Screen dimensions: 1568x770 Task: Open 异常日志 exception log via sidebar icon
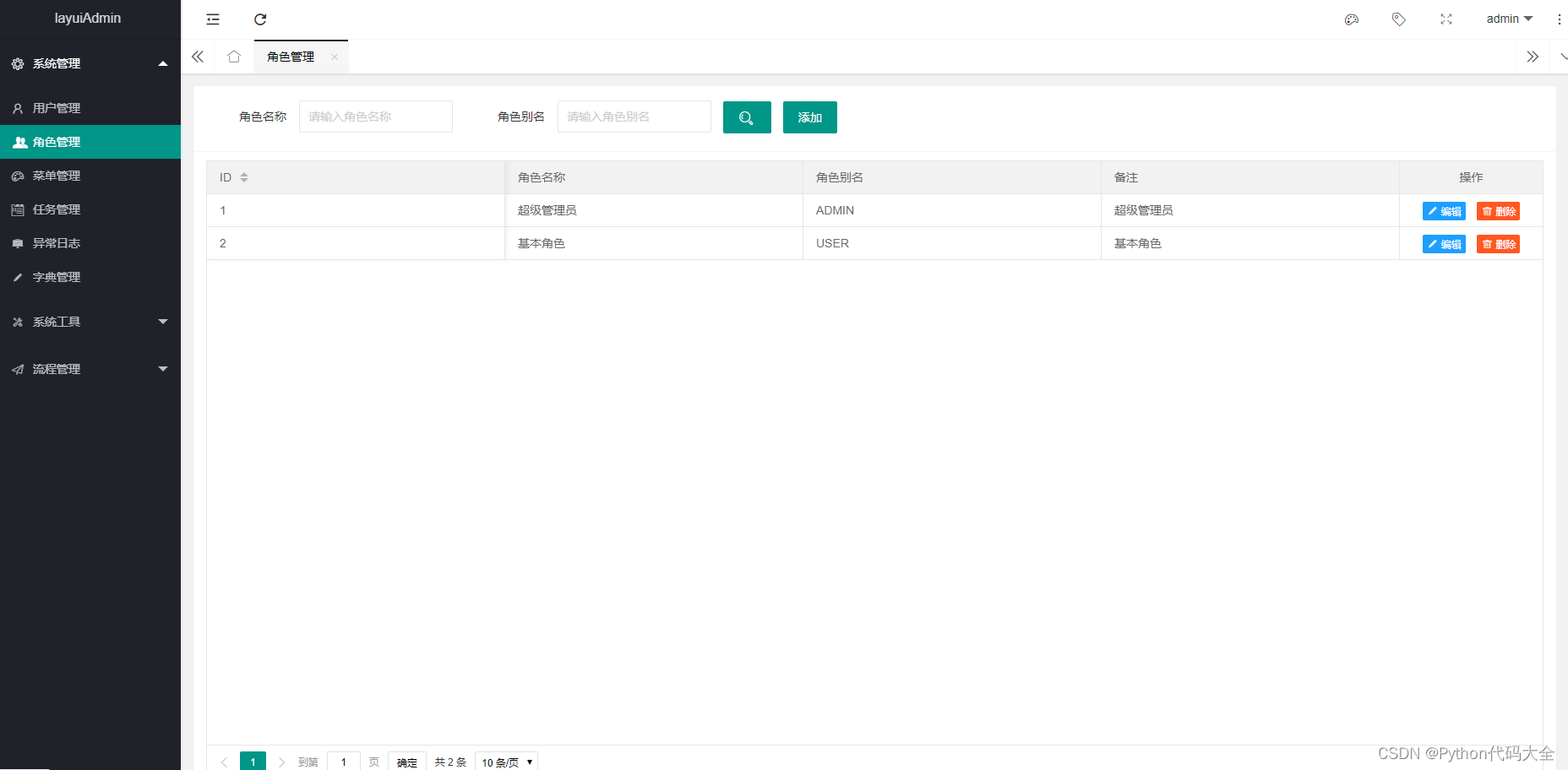[18, 243]
